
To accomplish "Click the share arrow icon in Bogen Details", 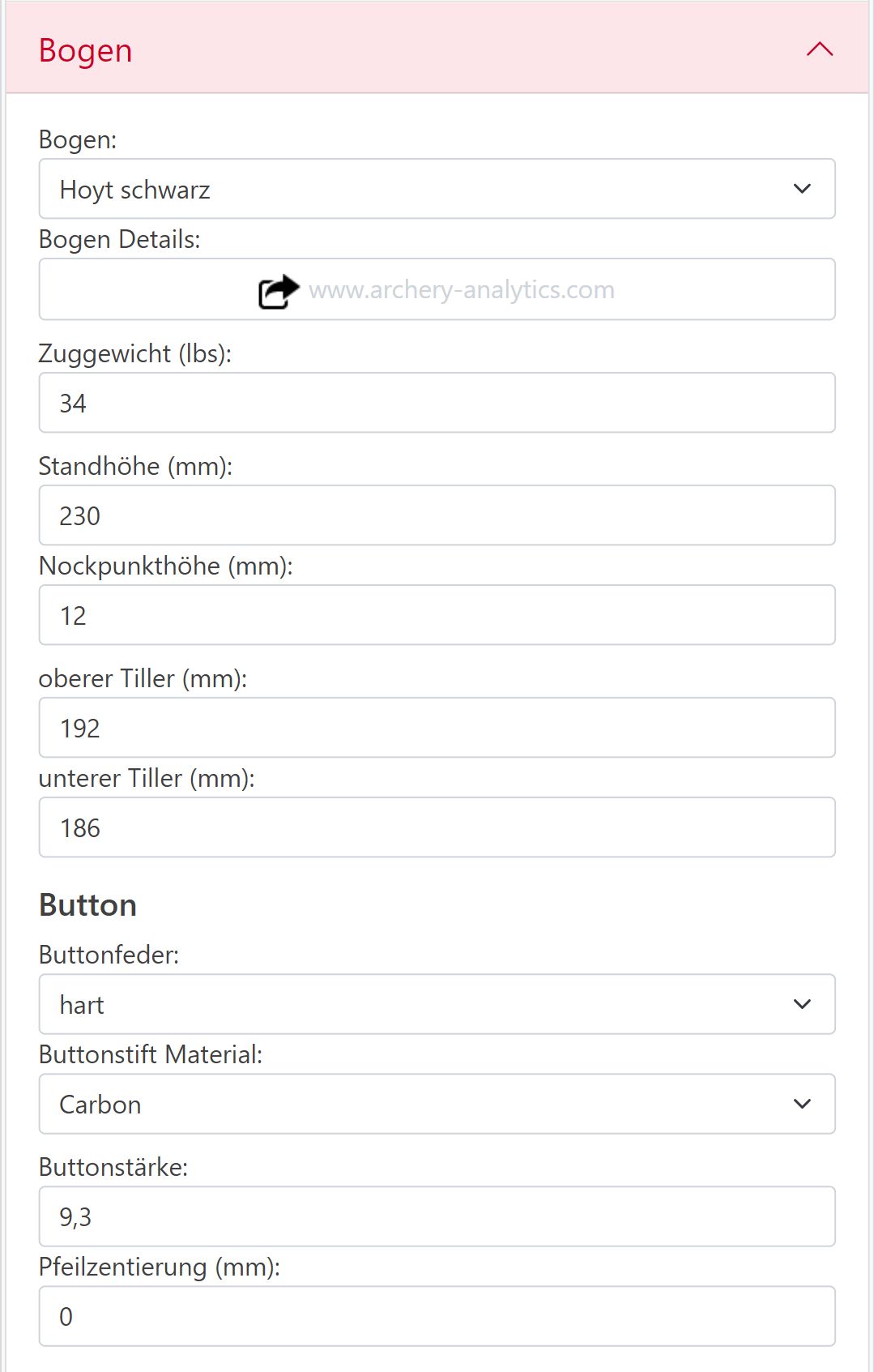I will pyautogui.click(x=278, y=291).
